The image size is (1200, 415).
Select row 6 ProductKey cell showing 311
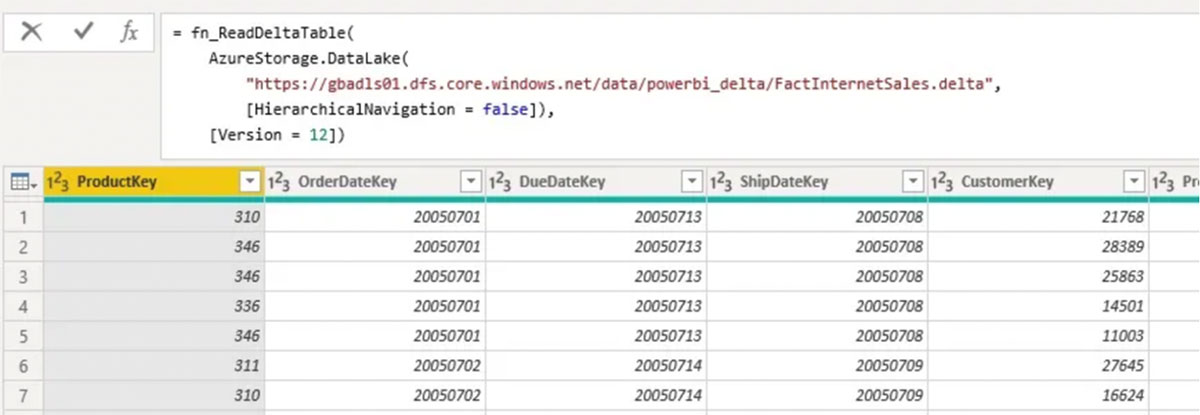(x=155, y=366)
